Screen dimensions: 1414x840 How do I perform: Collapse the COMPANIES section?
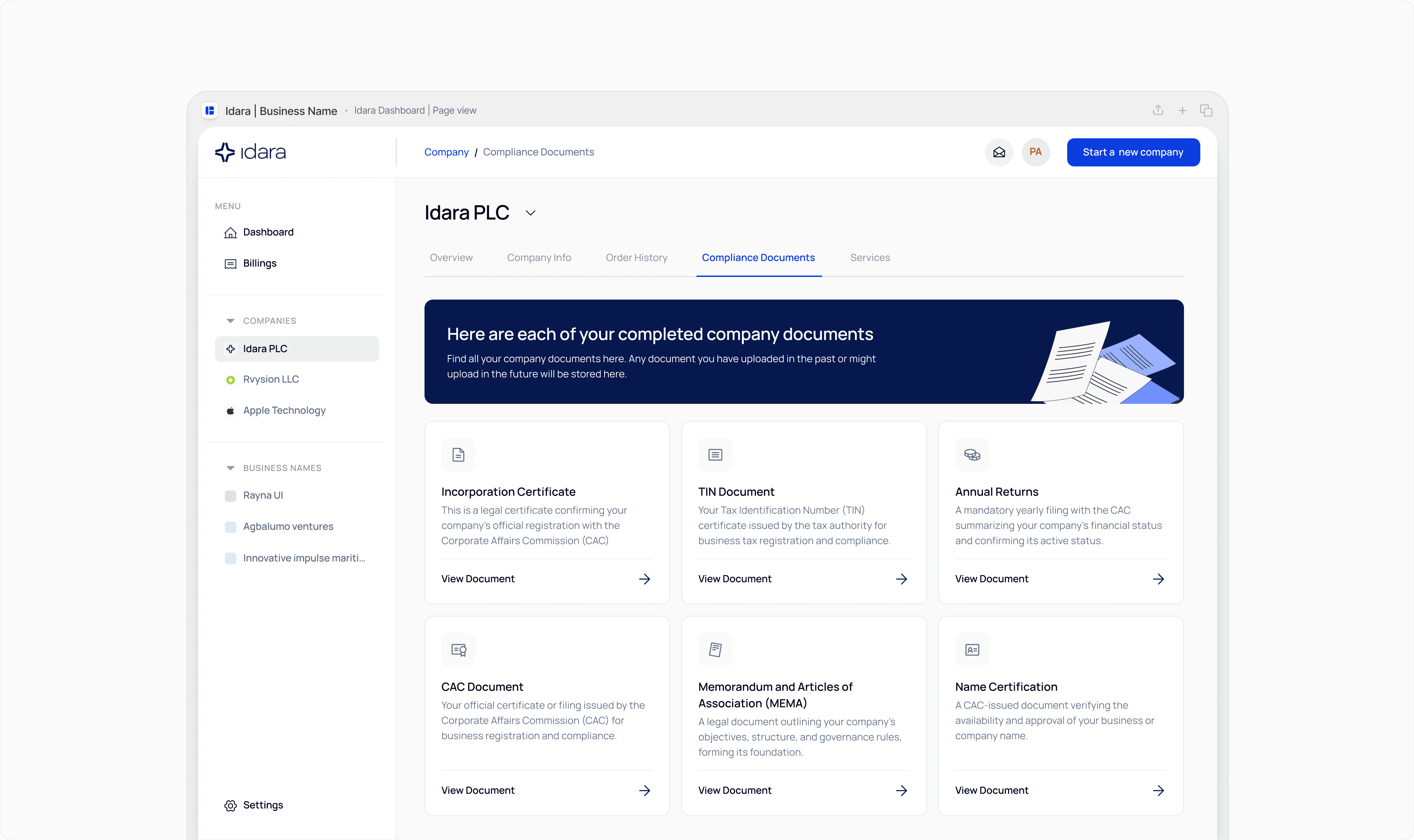(230, 321)
